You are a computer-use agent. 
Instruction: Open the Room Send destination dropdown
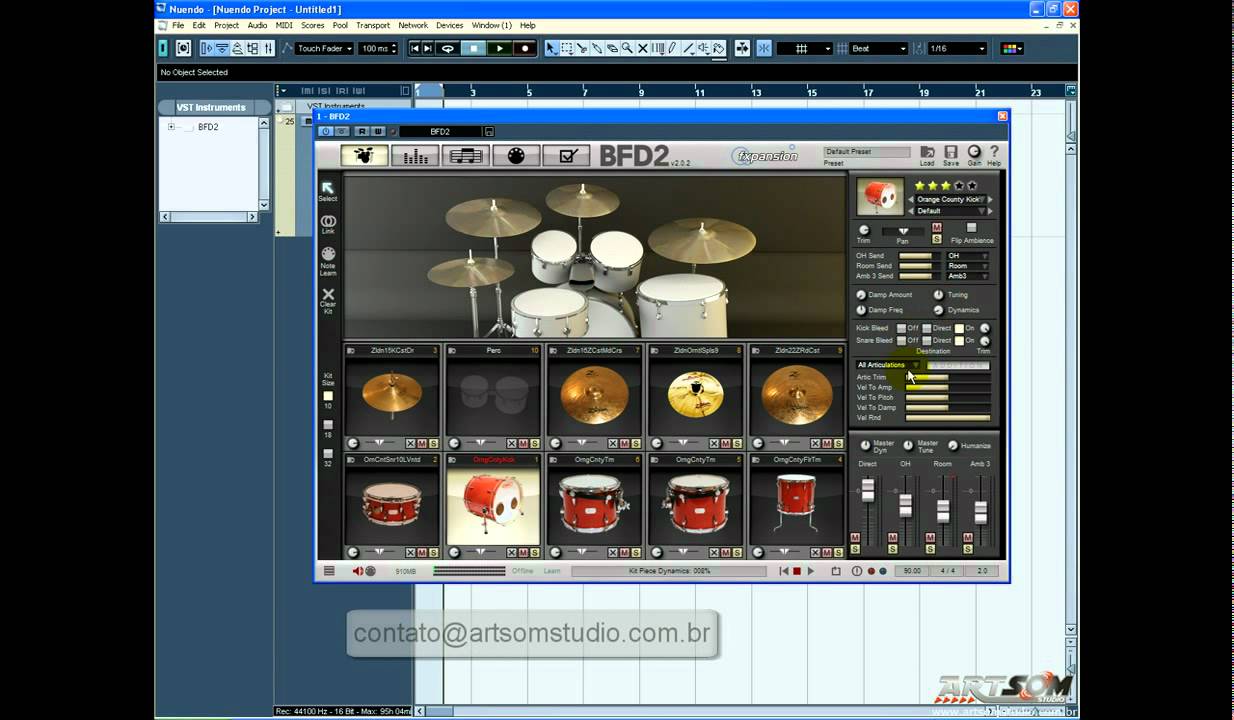tap(968, 266)
